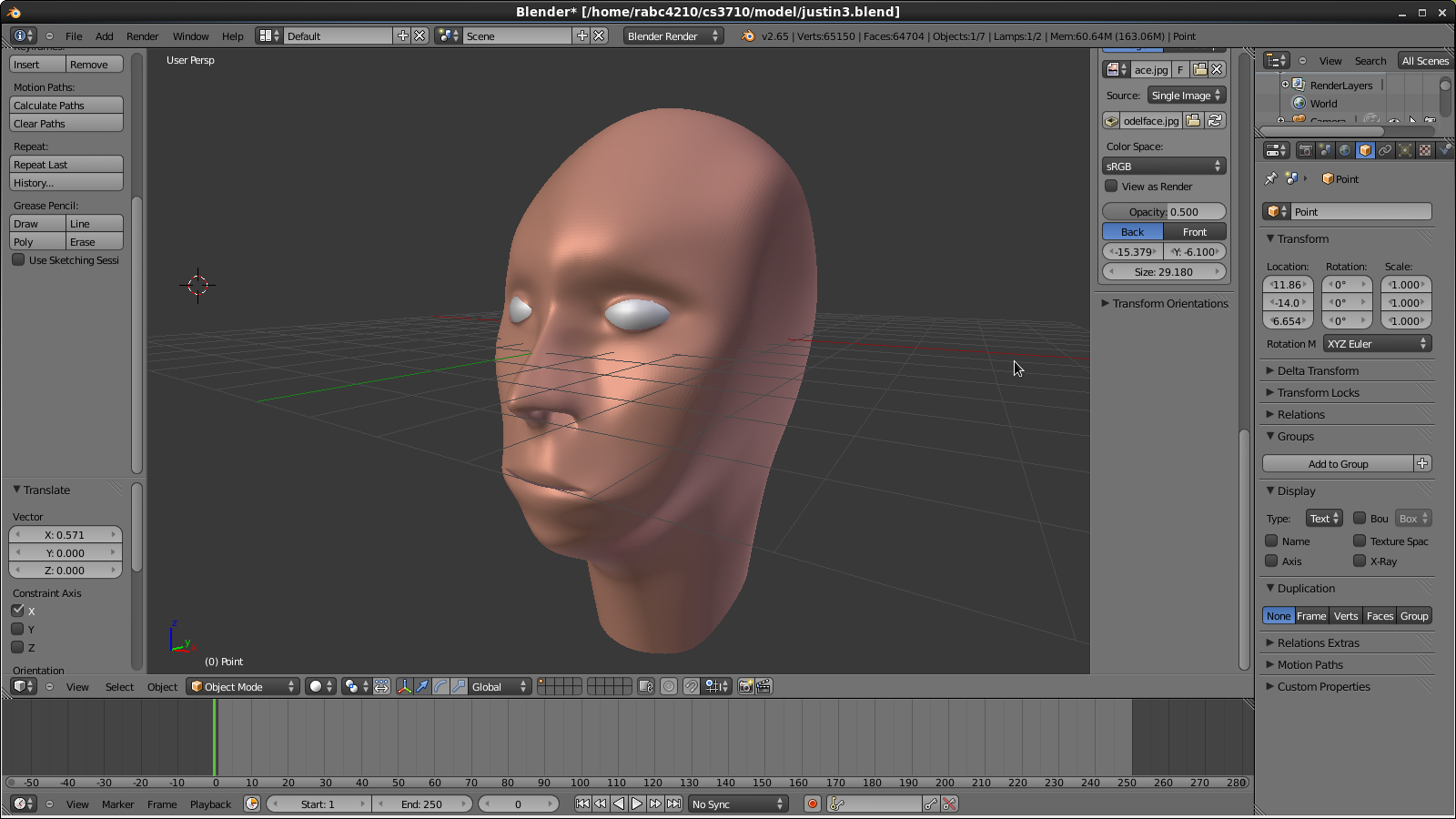Delete keyframe with crossed key icon
The height and width of the screenshot is (819, 1456).
point(949,804)
